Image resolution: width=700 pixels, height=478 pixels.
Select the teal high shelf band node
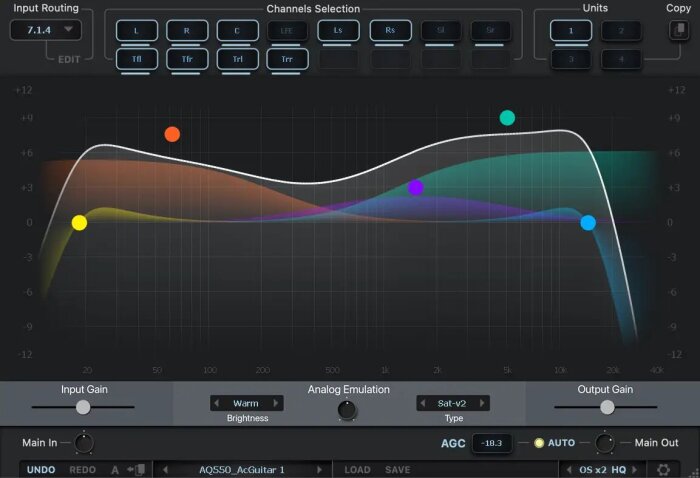pyautogui.click(x=507, y=118)
